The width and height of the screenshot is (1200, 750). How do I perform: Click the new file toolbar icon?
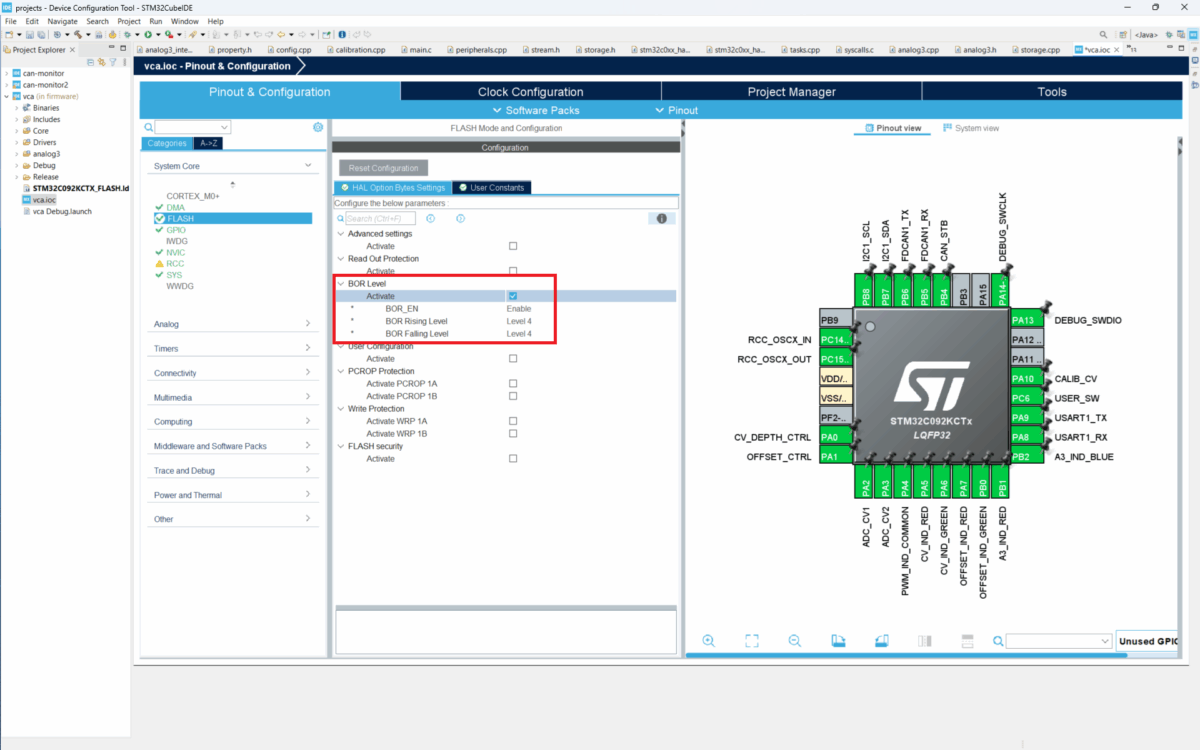[8, 34]
